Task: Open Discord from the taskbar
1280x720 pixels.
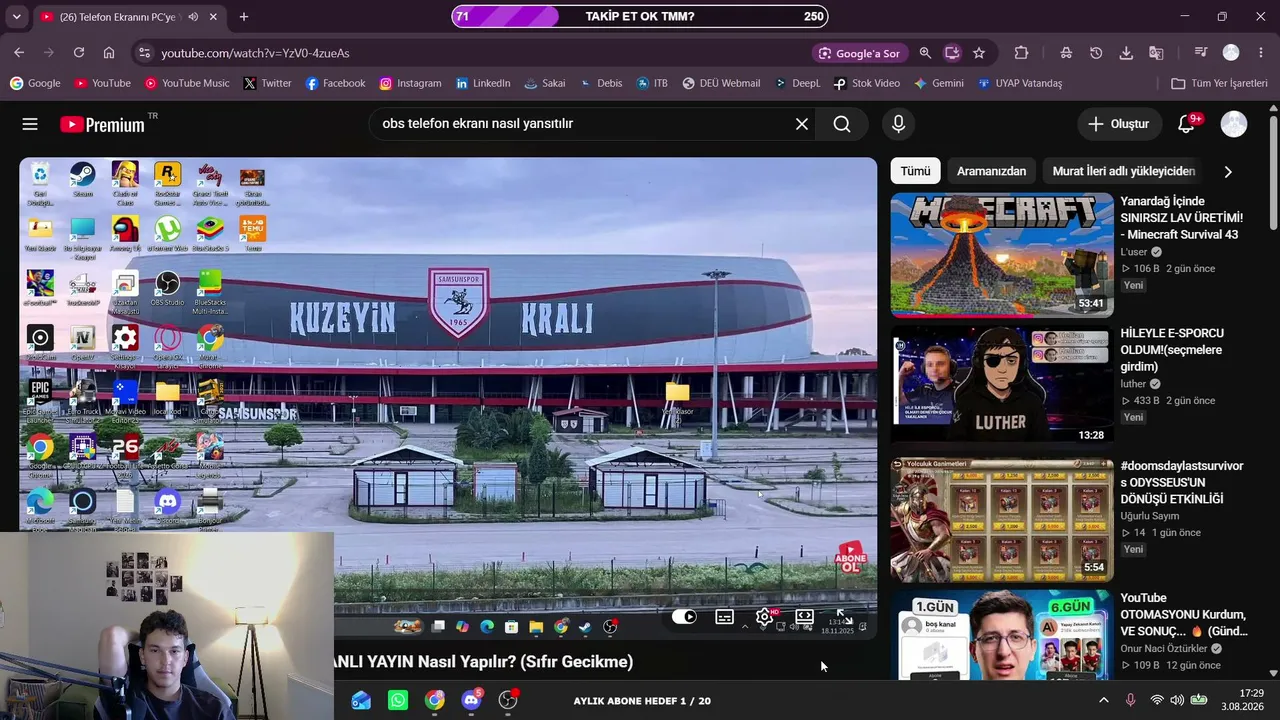Action: (x=471, y=701)
